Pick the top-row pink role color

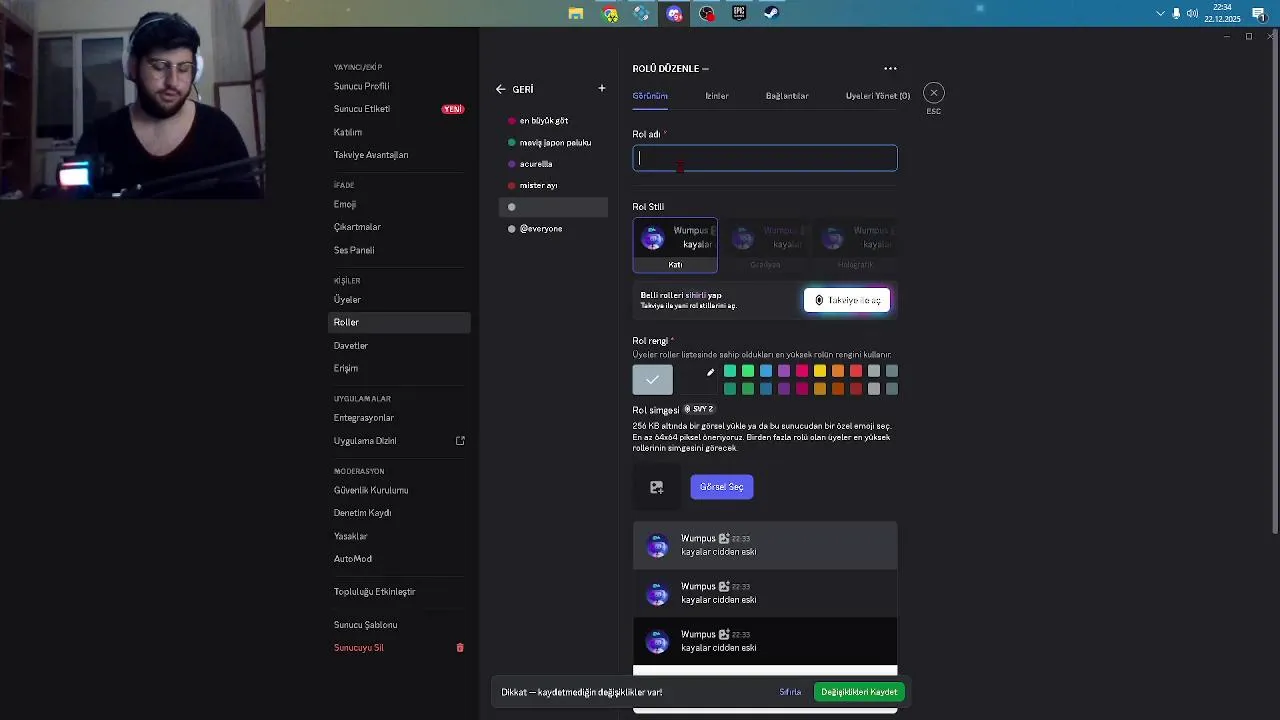[x=802, y=371]
